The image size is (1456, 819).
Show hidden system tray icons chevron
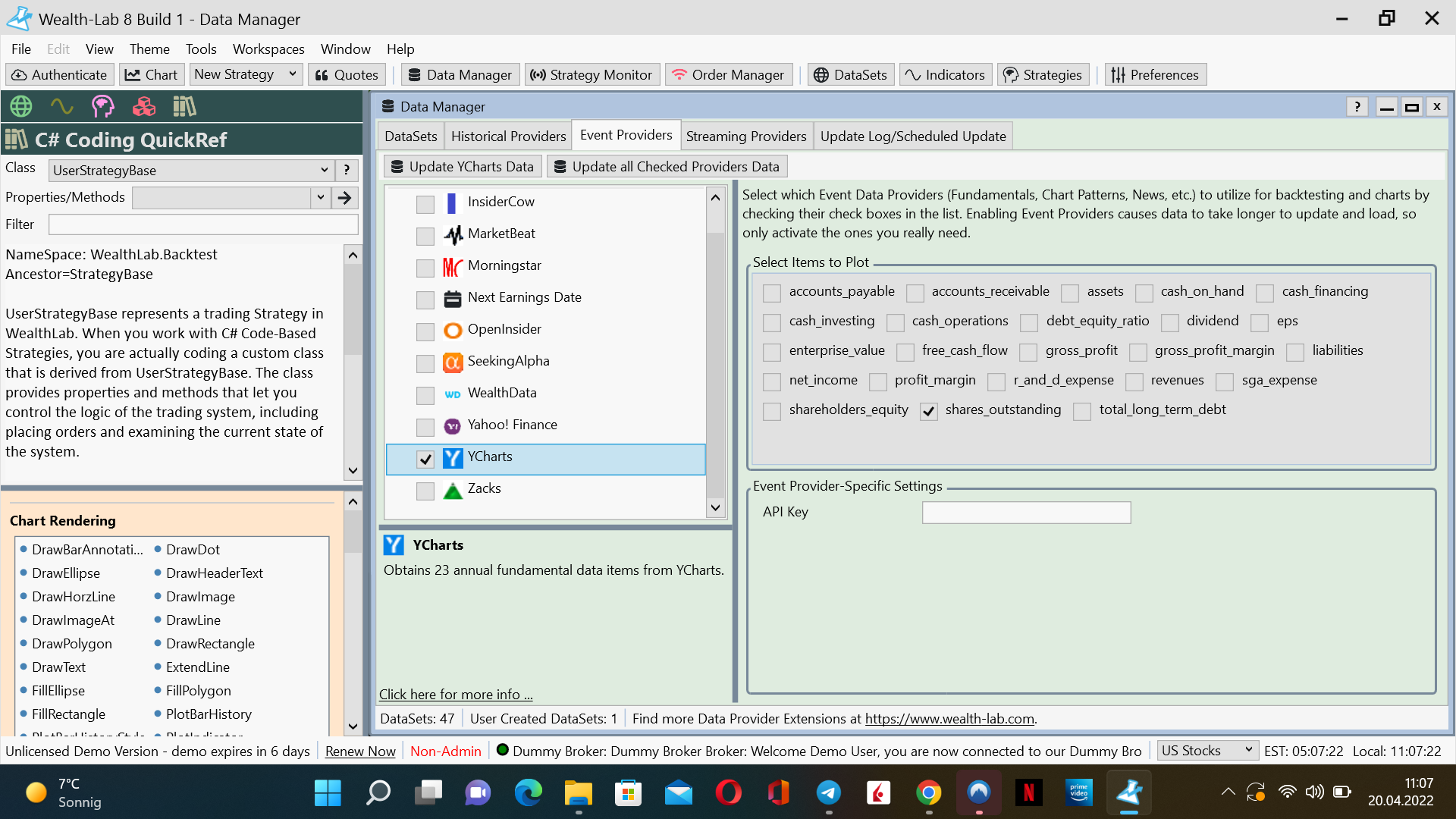click(x=1228, y=792)
